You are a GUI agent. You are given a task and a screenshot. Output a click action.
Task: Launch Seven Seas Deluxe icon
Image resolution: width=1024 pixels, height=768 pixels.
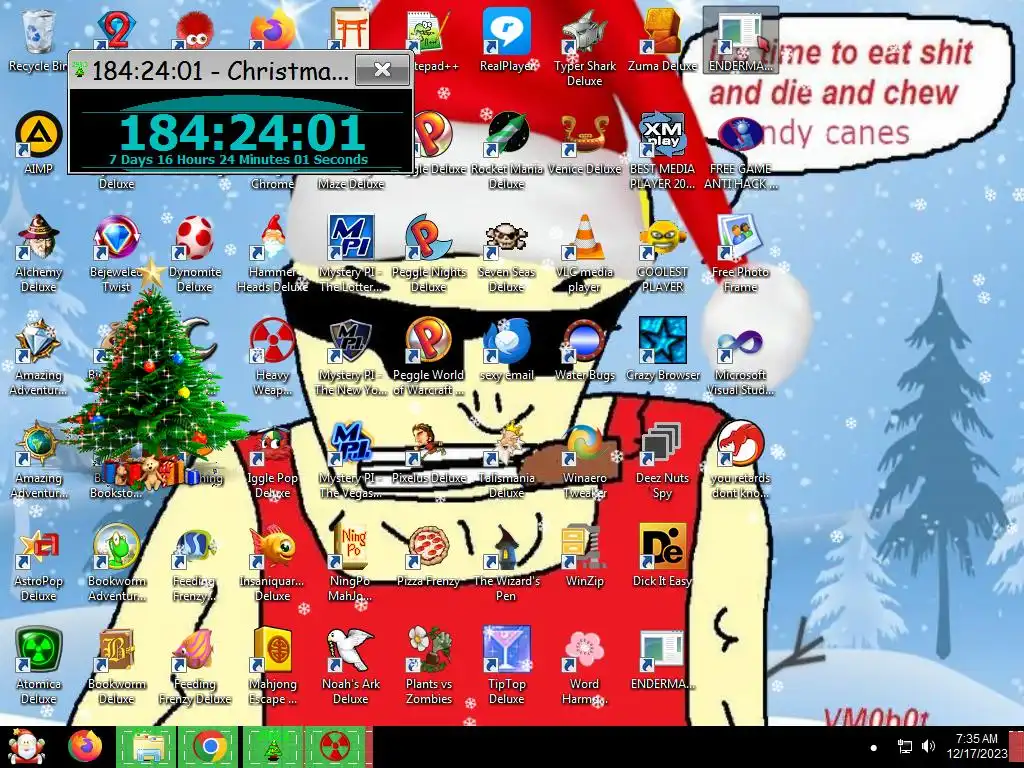tap(506, 253)
